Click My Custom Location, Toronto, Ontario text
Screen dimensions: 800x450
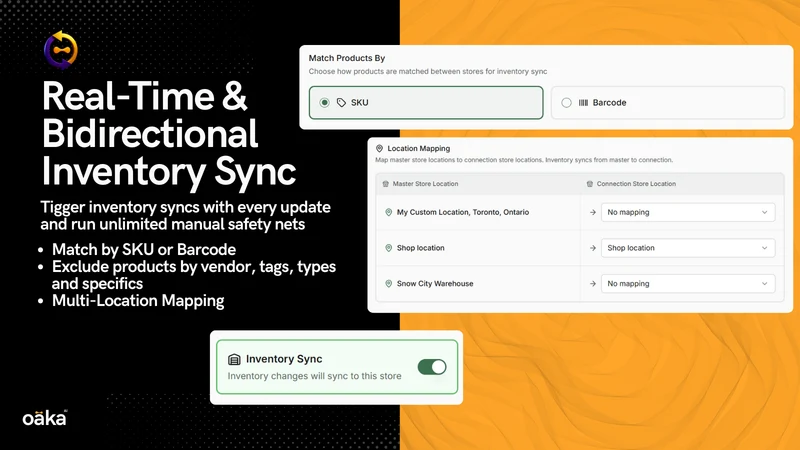point(463,212)
